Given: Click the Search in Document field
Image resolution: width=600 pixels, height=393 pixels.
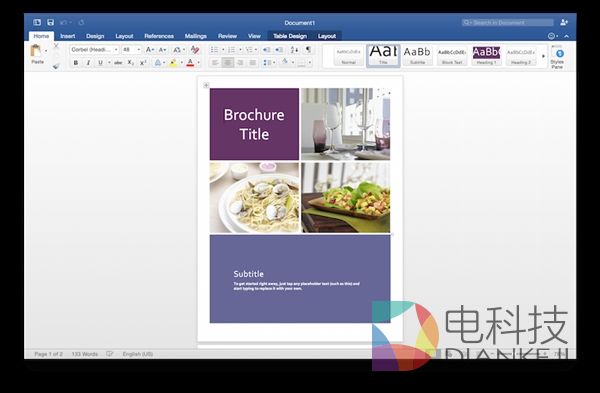Looking at the screenshot, I should coord(507,23).
